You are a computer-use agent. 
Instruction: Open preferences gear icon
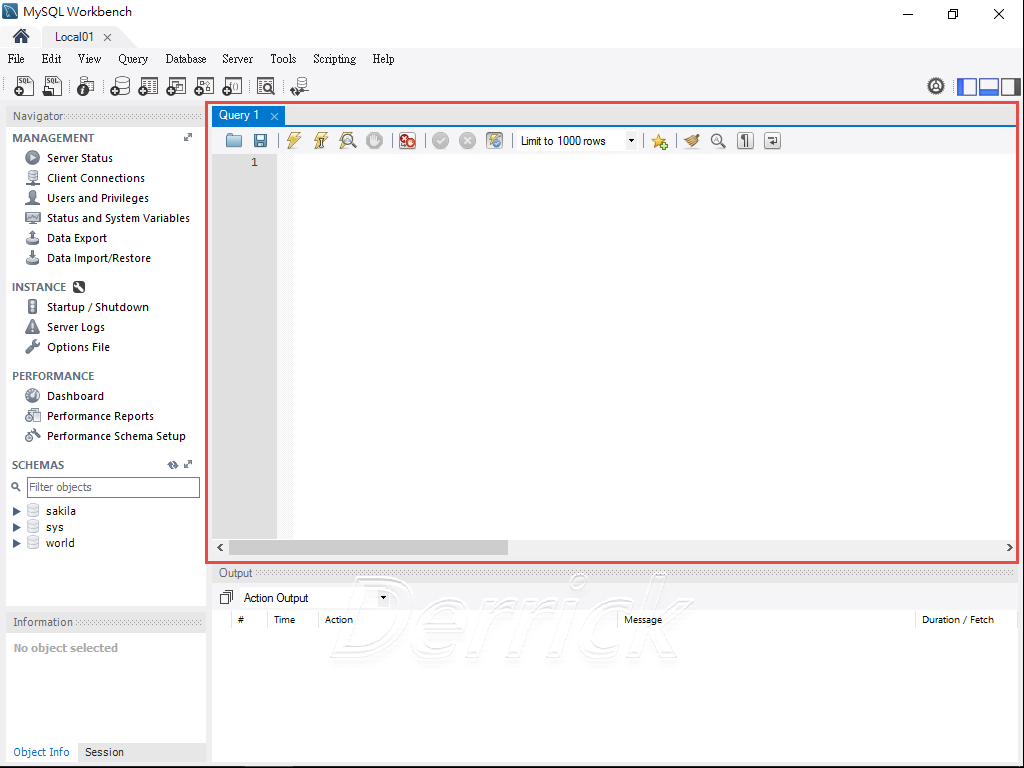pos(936,86)
